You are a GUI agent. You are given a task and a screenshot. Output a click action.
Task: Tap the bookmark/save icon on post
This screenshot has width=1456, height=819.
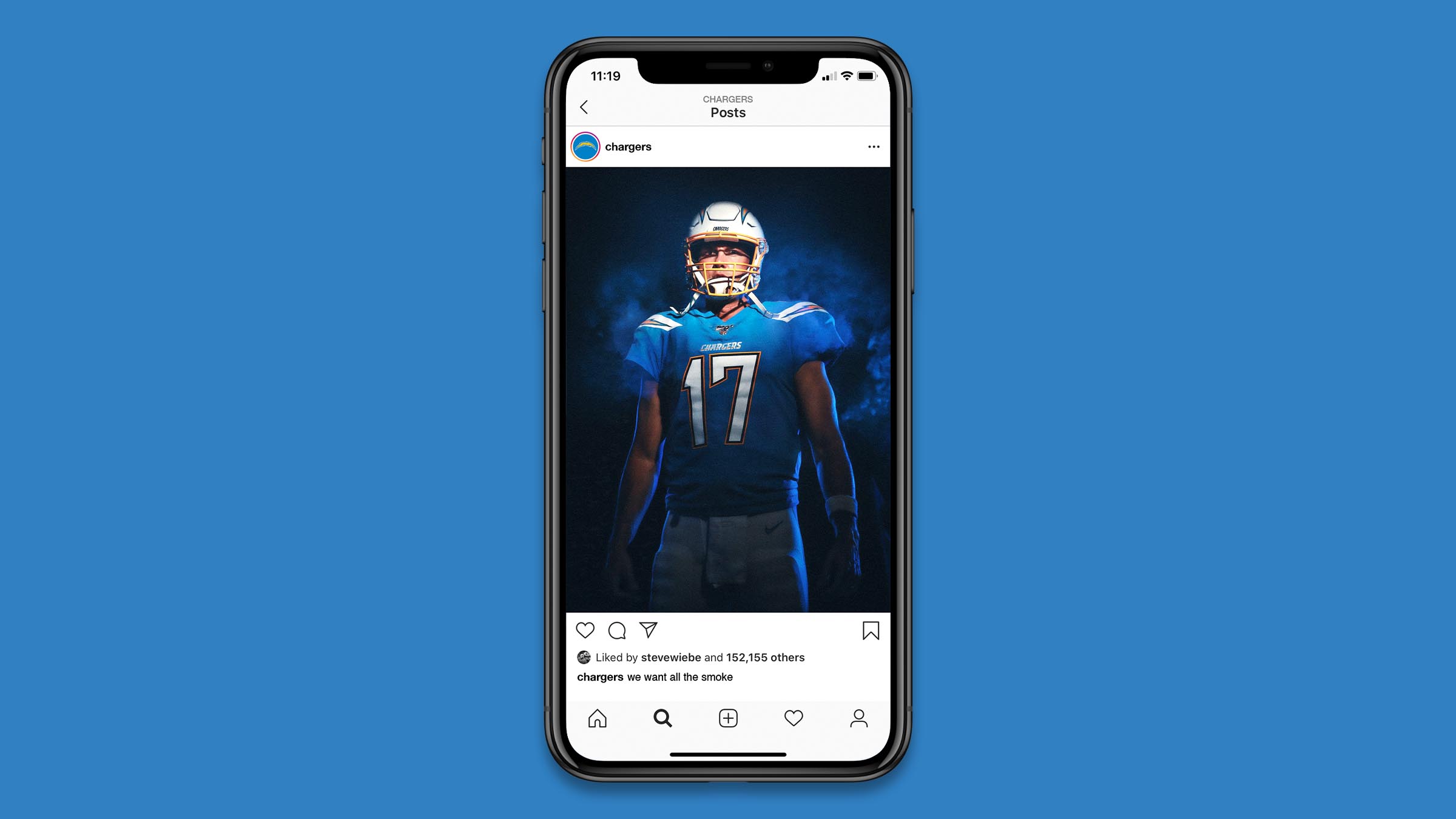869,630
